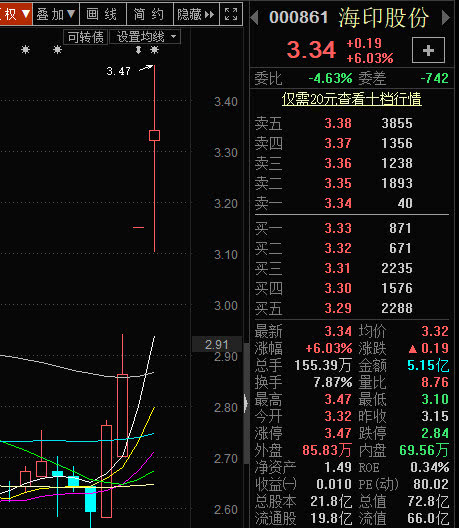Select 卖五 price 3.38
The height and width of the screenshot is (528, 459).
(338, 123)
